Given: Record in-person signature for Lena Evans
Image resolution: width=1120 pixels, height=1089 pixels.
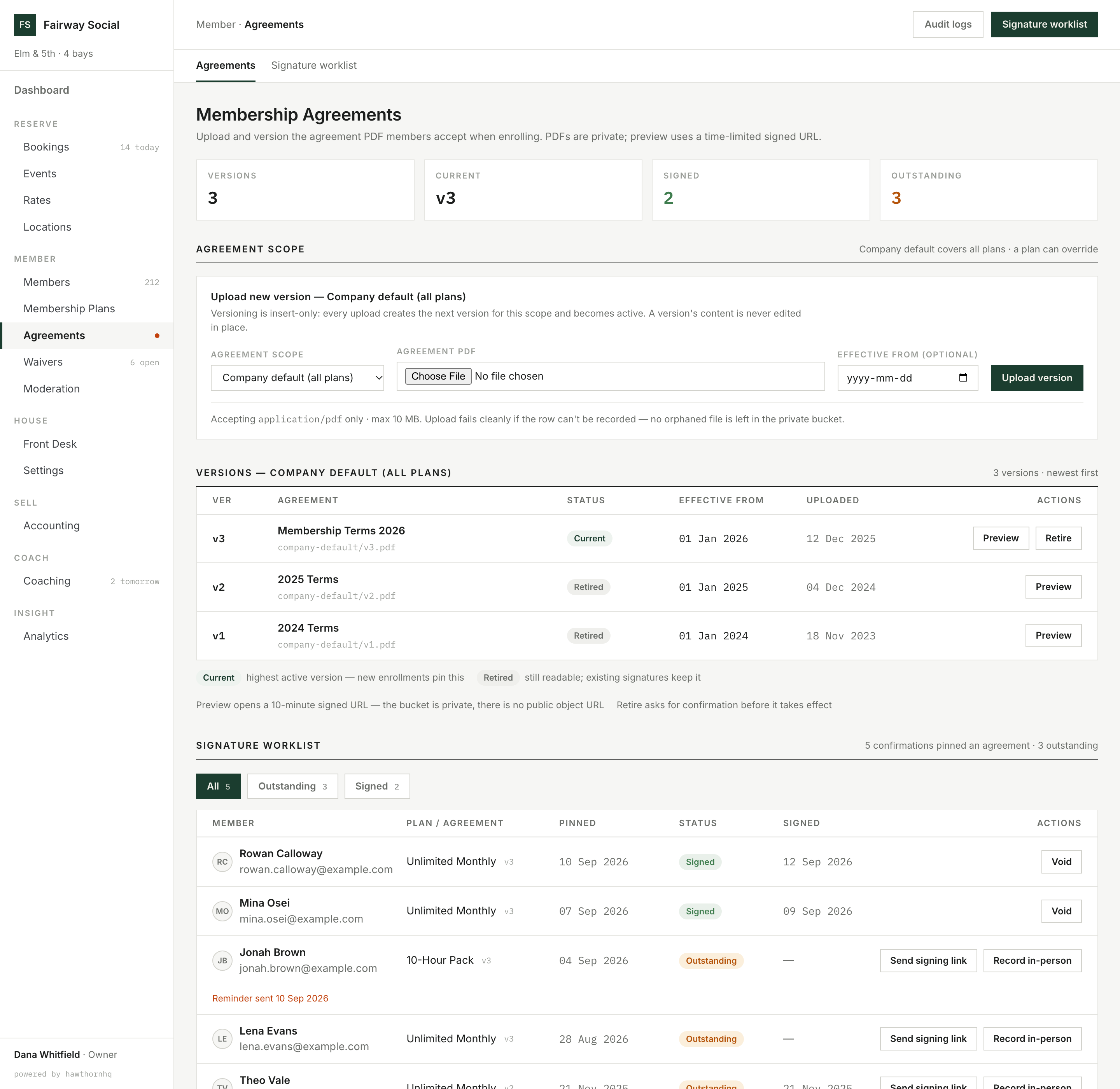Looking at the screenshot, I should click(x=1032, y=1039).
